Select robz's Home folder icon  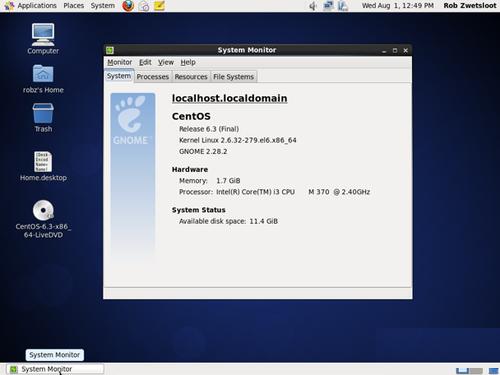[x=43, y=79]
